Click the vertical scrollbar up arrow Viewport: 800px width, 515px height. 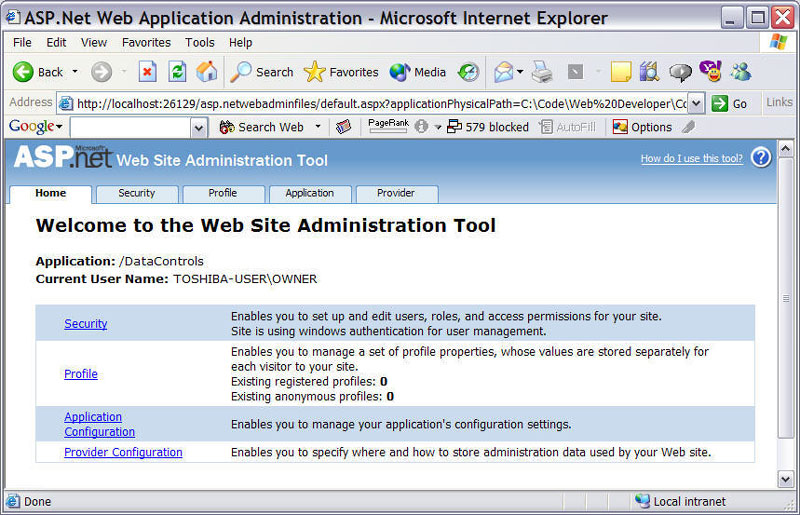tap(785, 149)
